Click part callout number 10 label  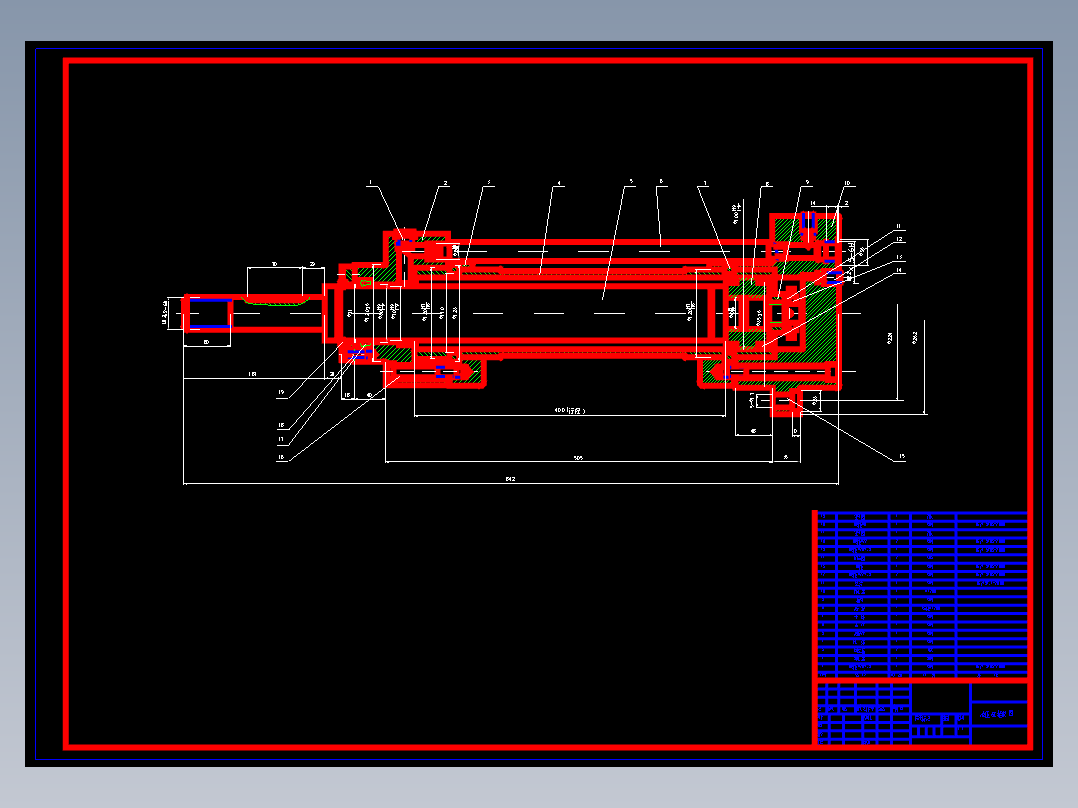[847, 184]
